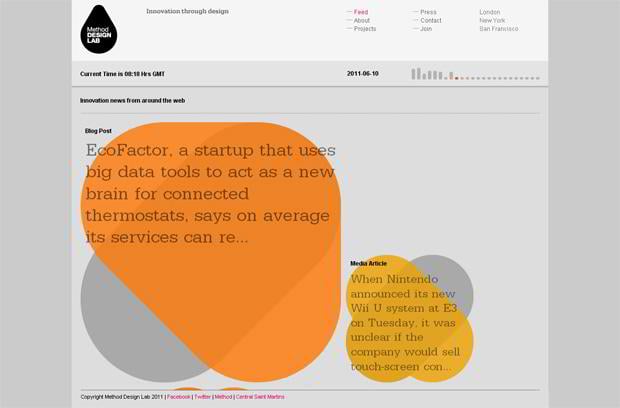Image resolution: width=620 pixels, height=408 pixels.
Task: Open the Feed menu item
Action: click(360, 12)
